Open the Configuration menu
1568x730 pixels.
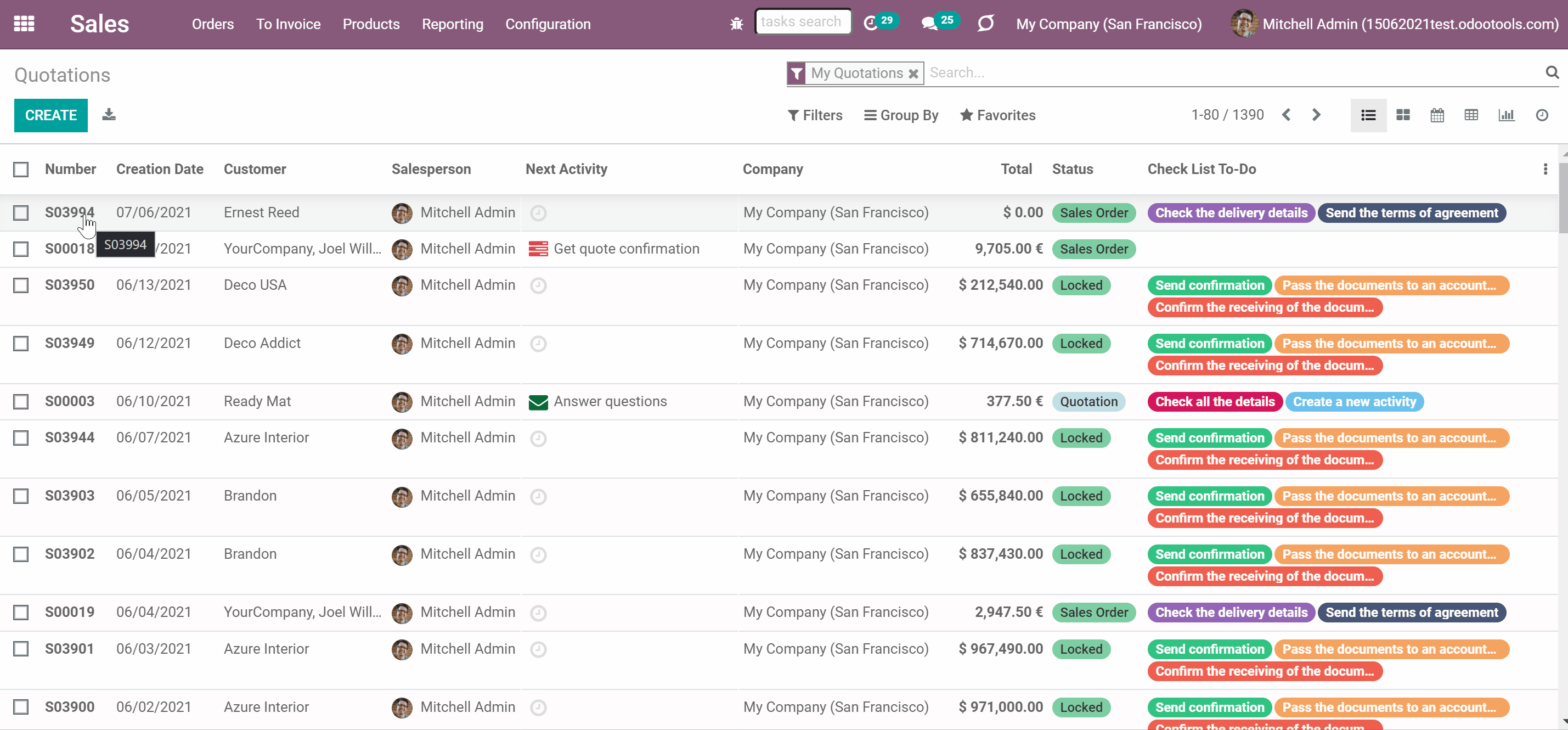[548, 24]
